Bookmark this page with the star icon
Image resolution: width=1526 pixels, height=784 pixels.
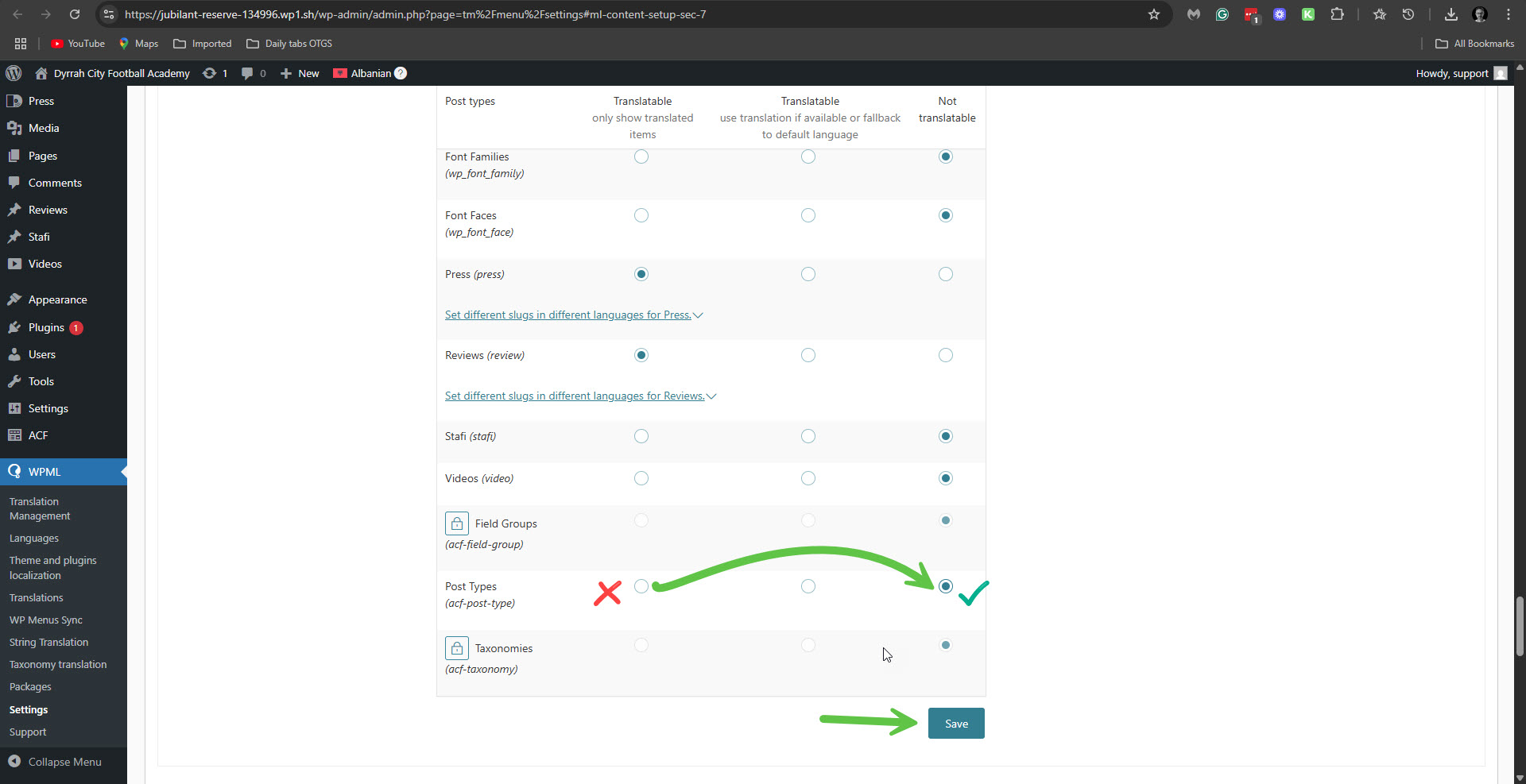coord(1154,14)
